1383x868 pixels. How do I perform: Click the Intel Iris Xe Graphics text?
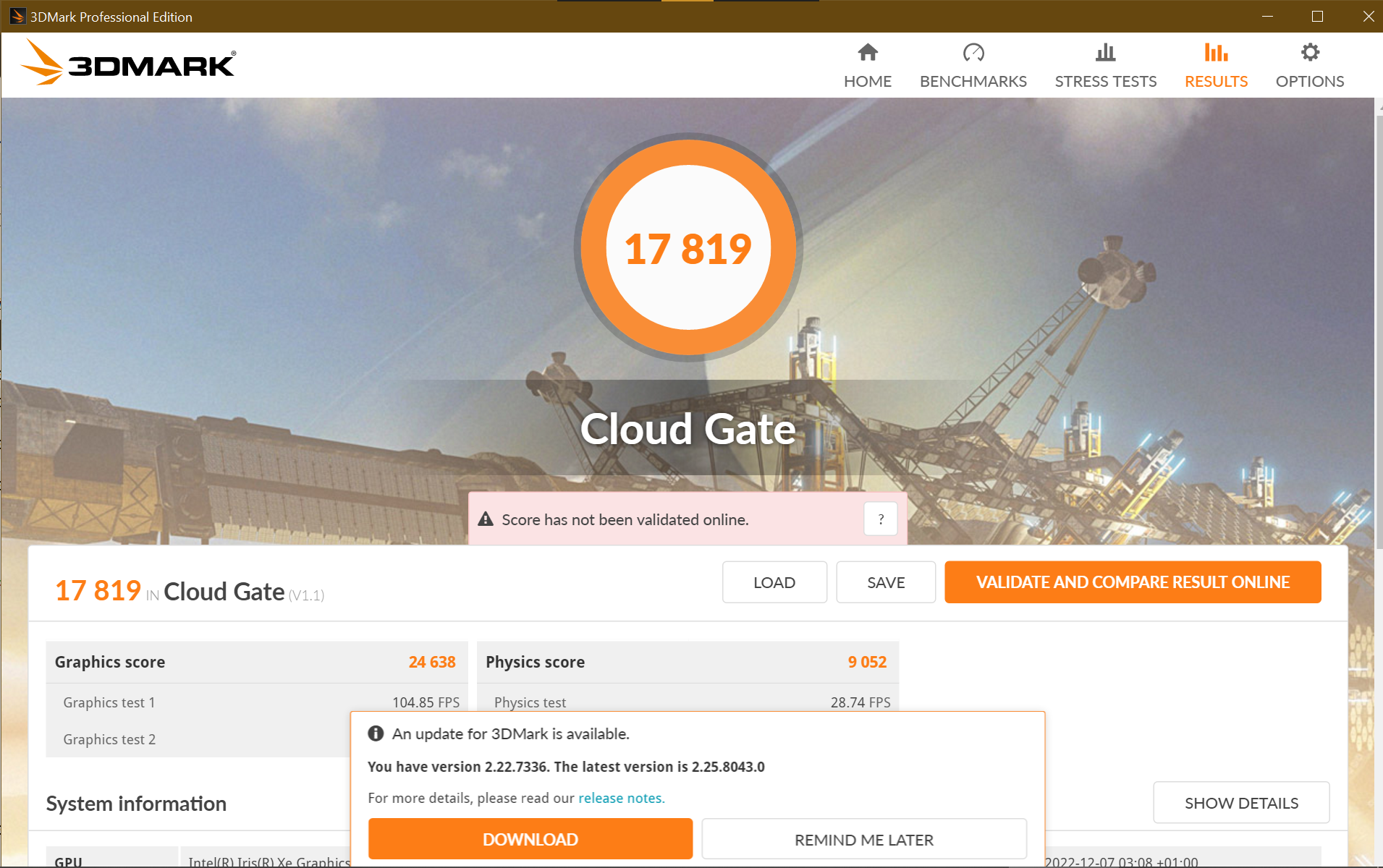tap(269, 861)
